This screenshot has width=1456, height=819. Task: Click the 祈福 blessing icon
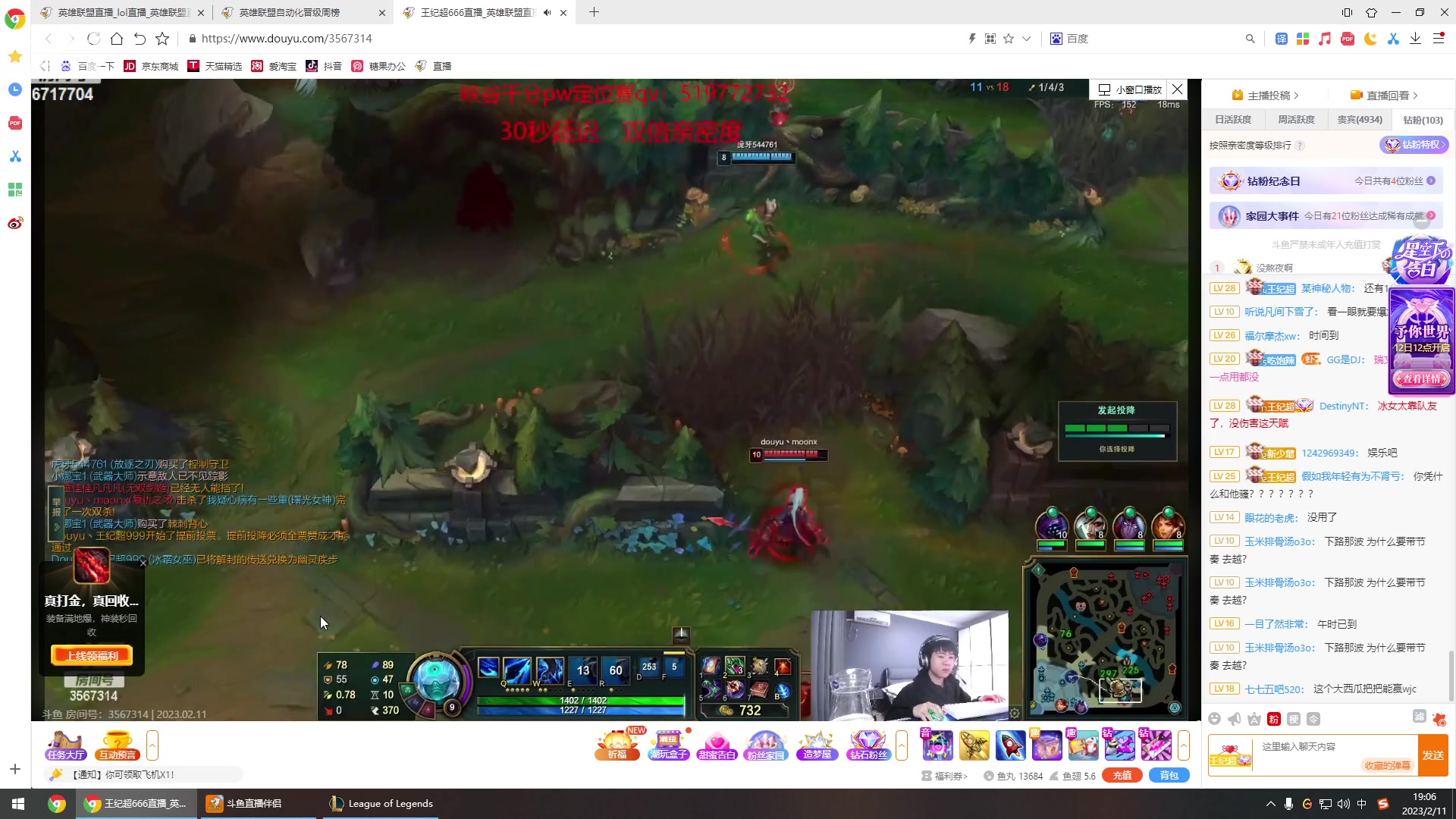[x=617, y=745]
